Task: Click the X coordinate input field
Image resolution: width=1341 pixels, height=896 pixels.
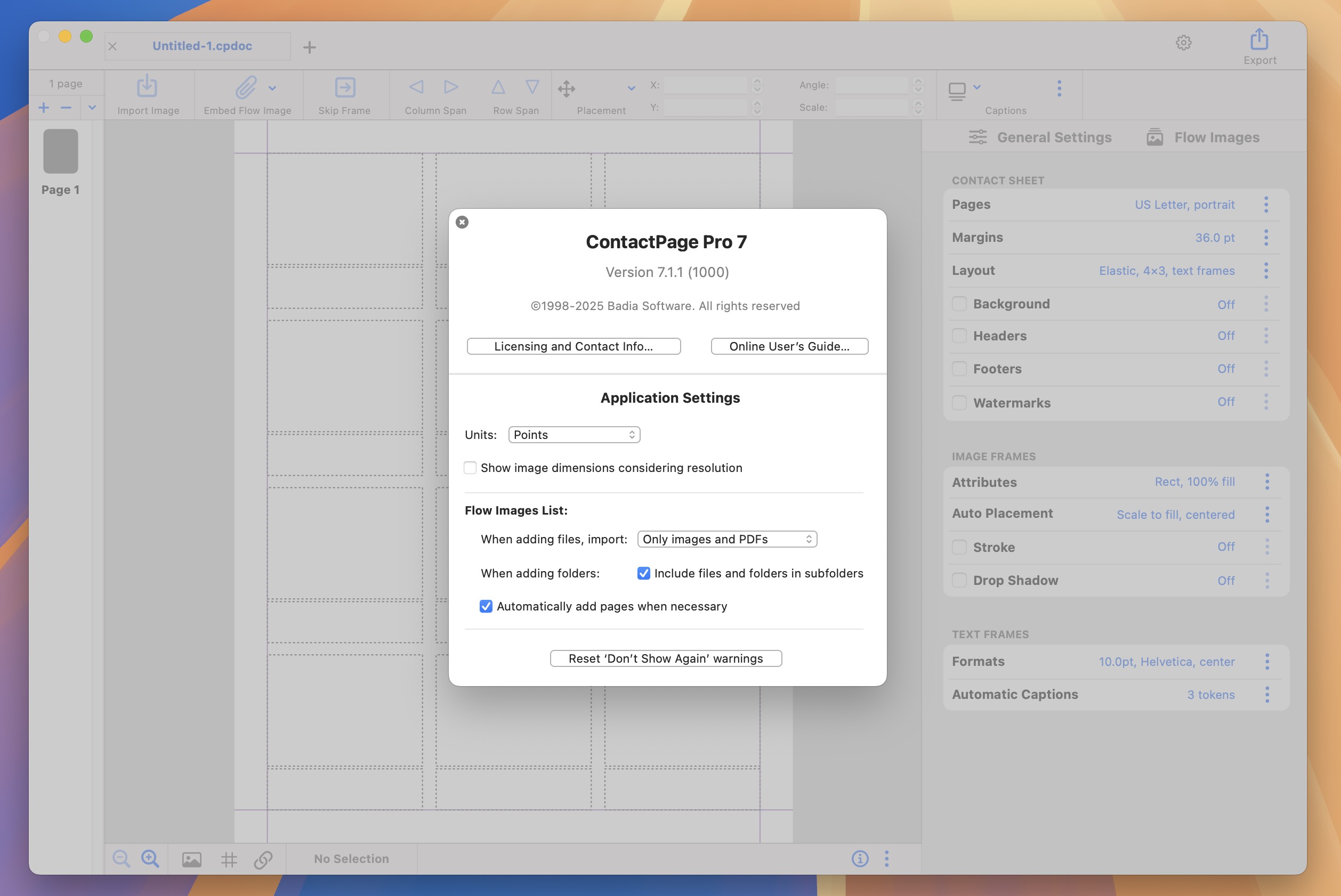Action: pos(705,85)
